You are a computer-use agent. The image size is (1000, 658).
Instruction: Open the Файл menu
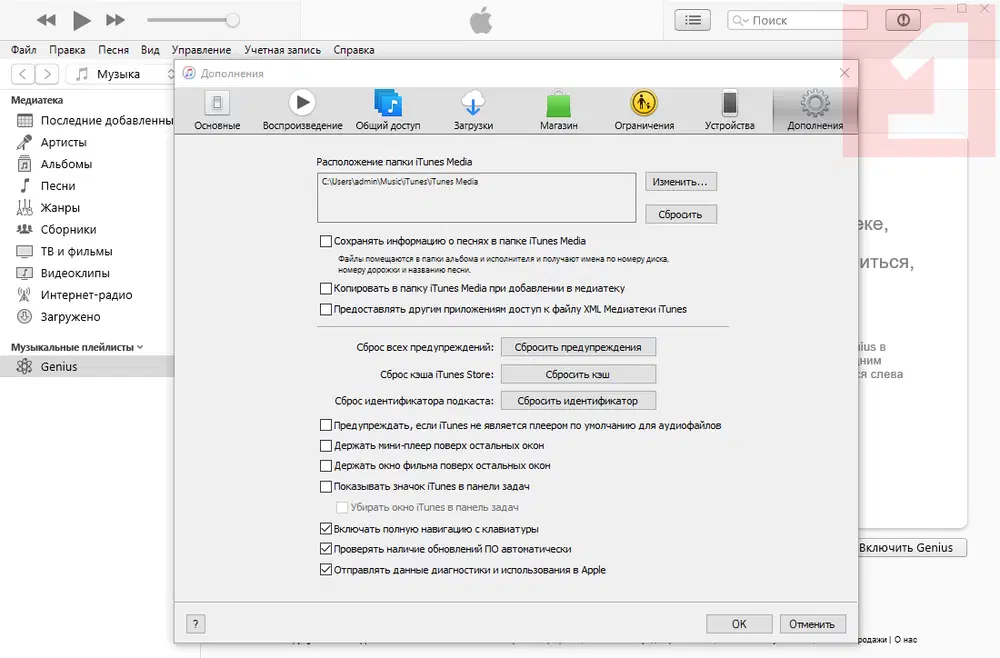coord(24,50)
